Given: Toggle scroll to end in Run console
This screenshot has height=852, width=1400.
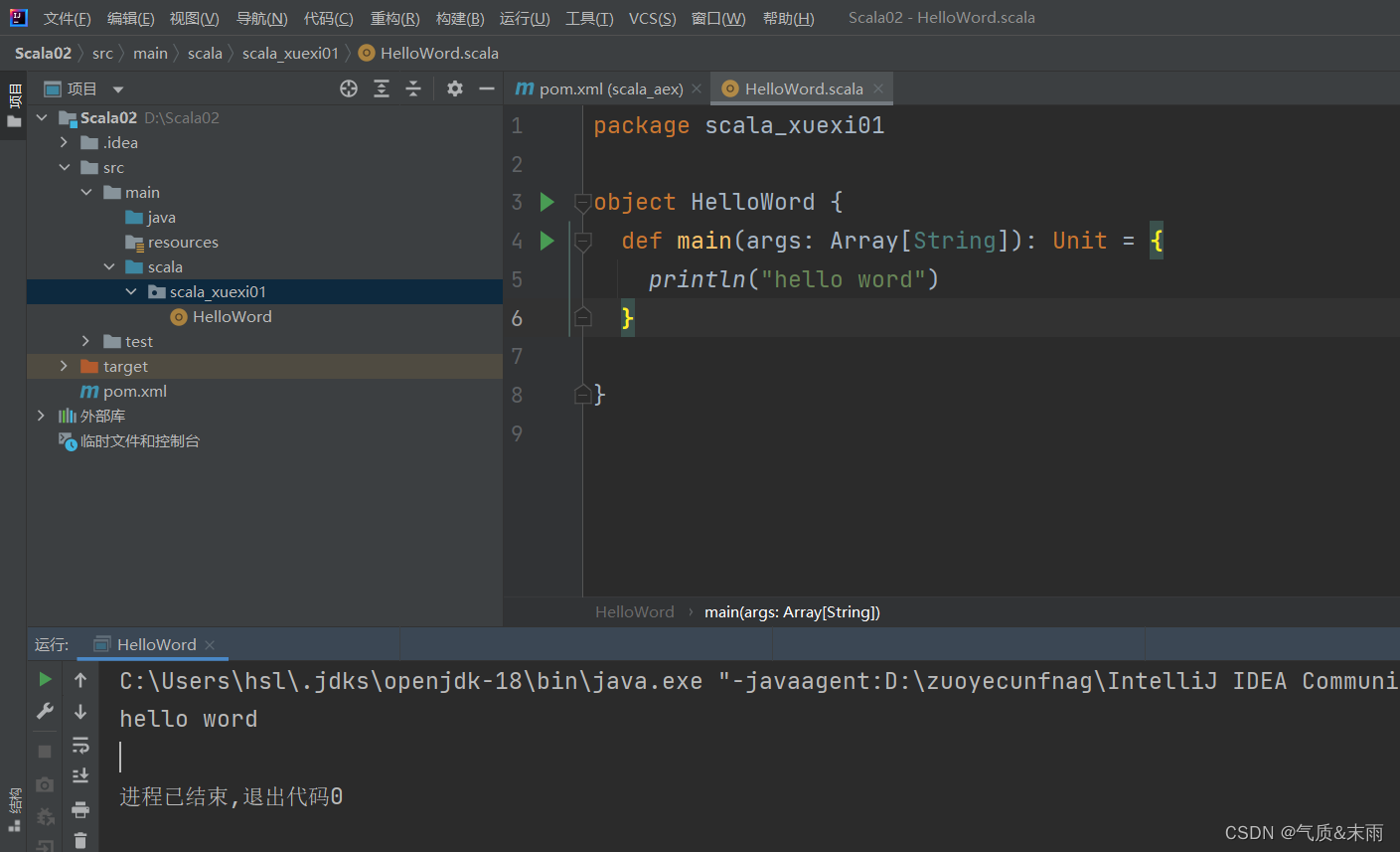Looking at the screenshot, I should point(80,775).
